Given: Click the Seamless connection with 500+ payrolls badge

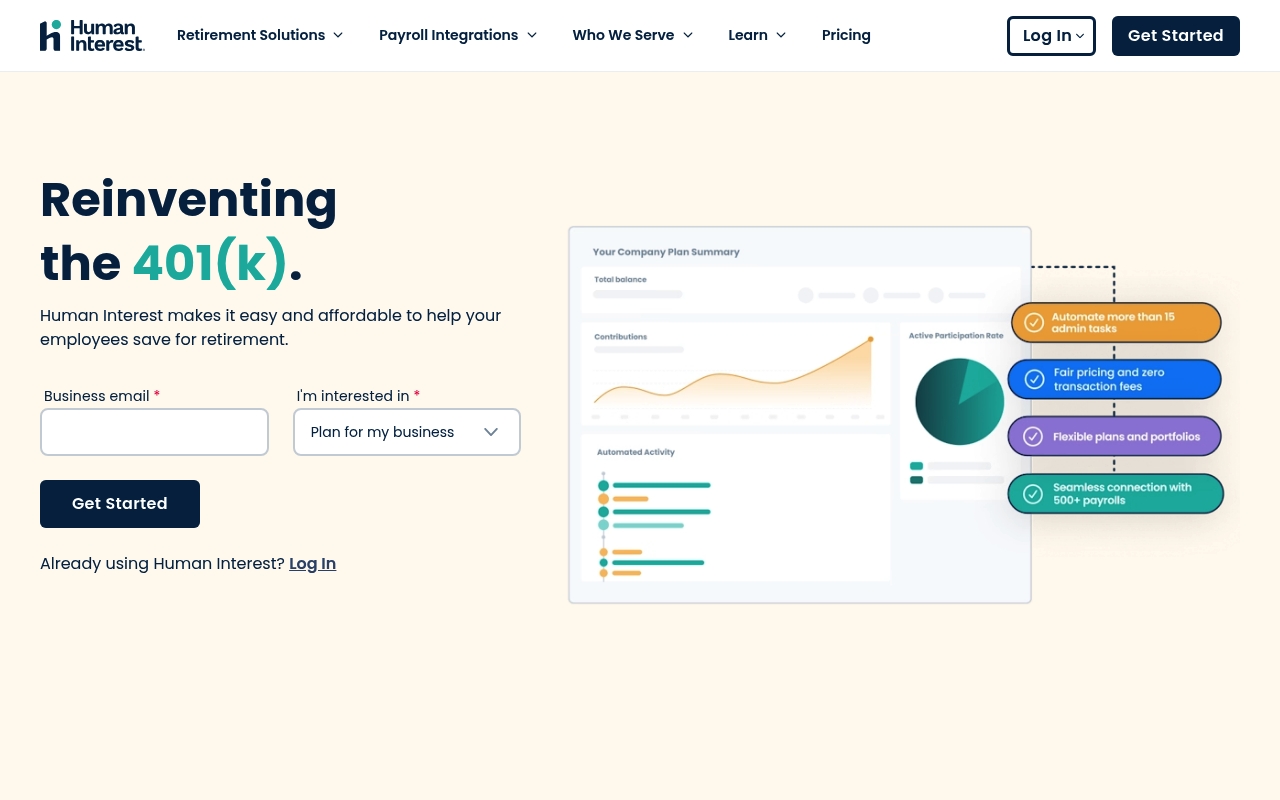Looking at the screenshot, I should (x=1116, y=494).
